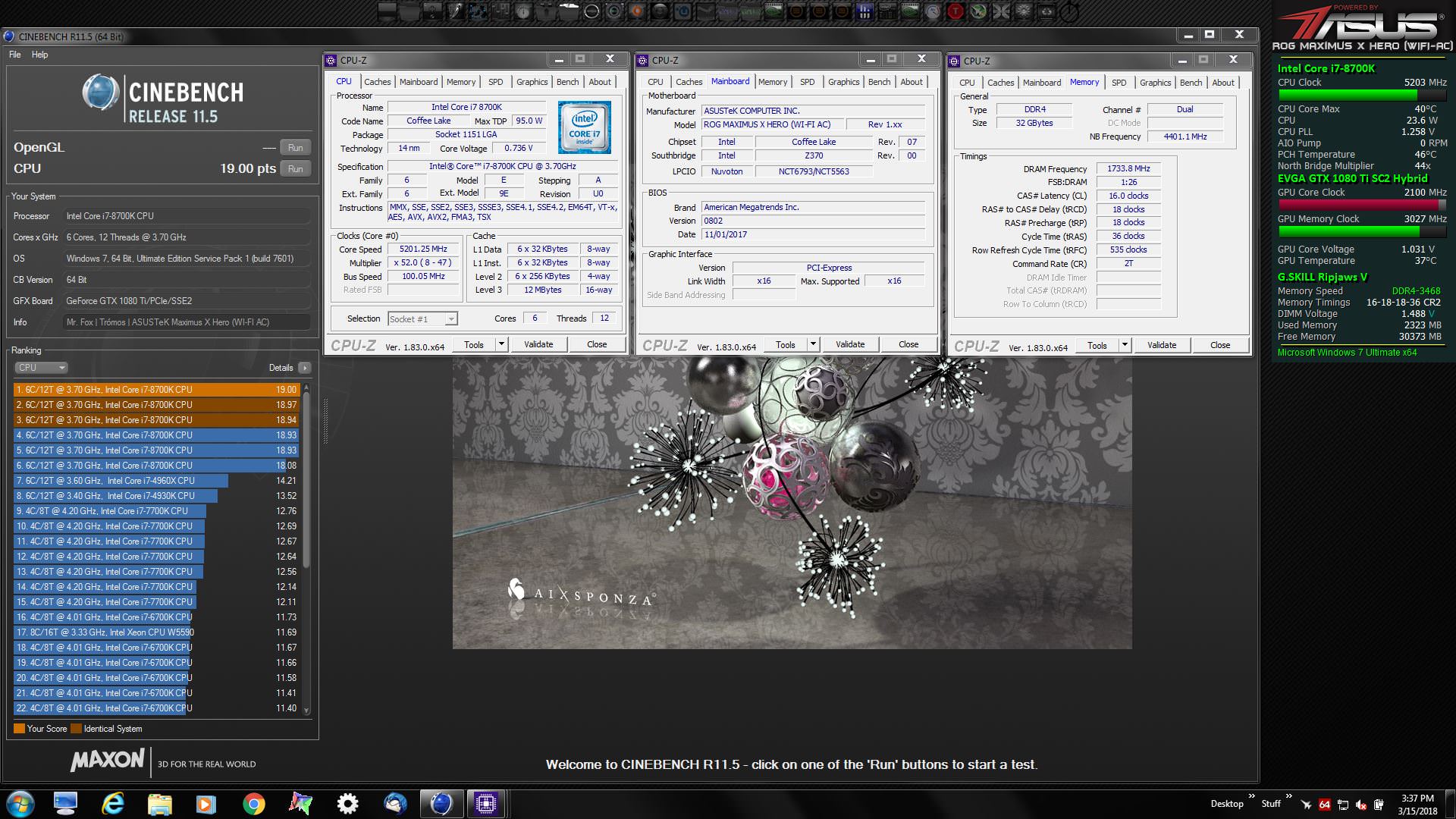Select ranking row 9 scoring 12.76

point(156,511)
